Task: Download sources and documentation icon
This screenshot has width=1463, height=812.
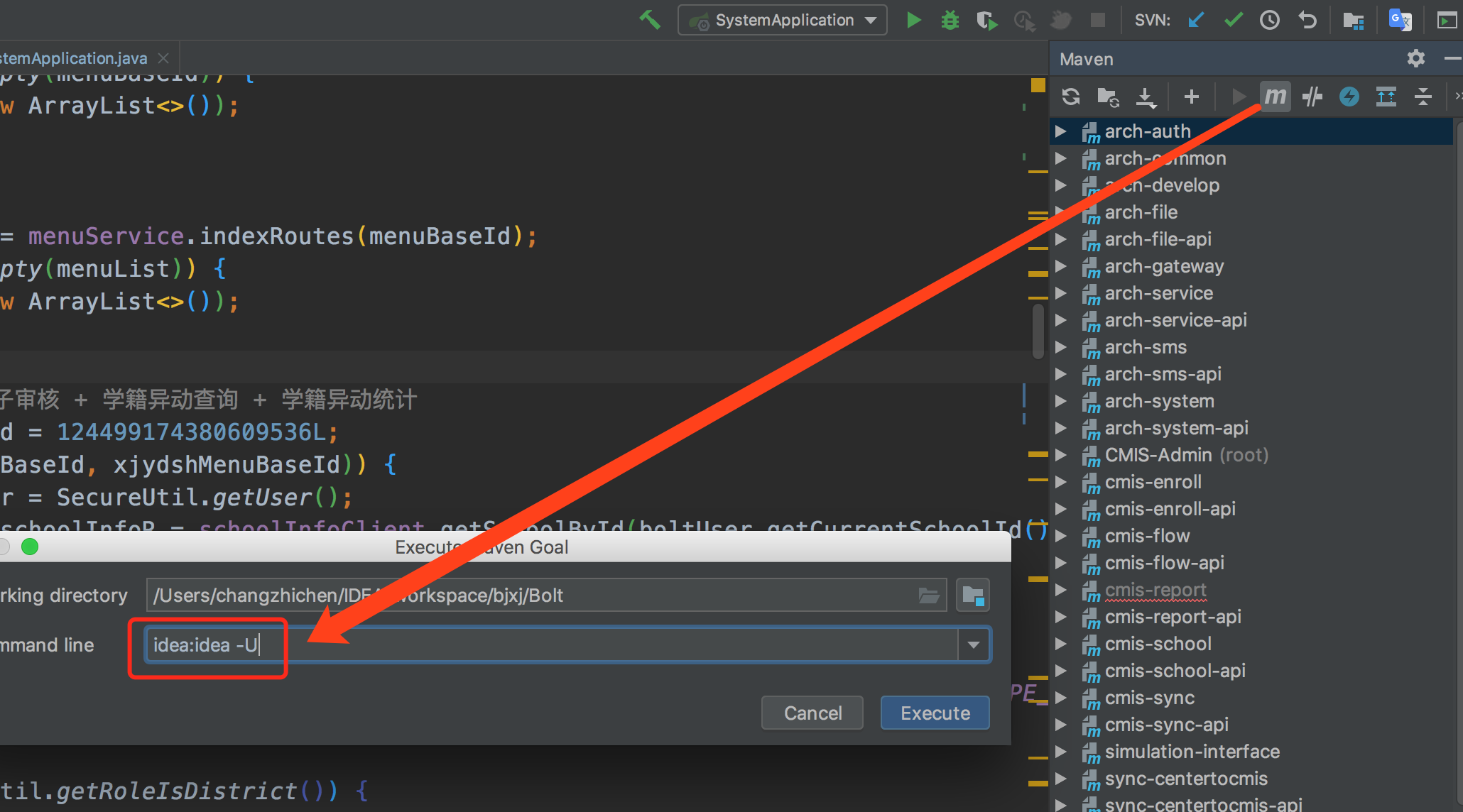Action: (x=1146, y=97)
